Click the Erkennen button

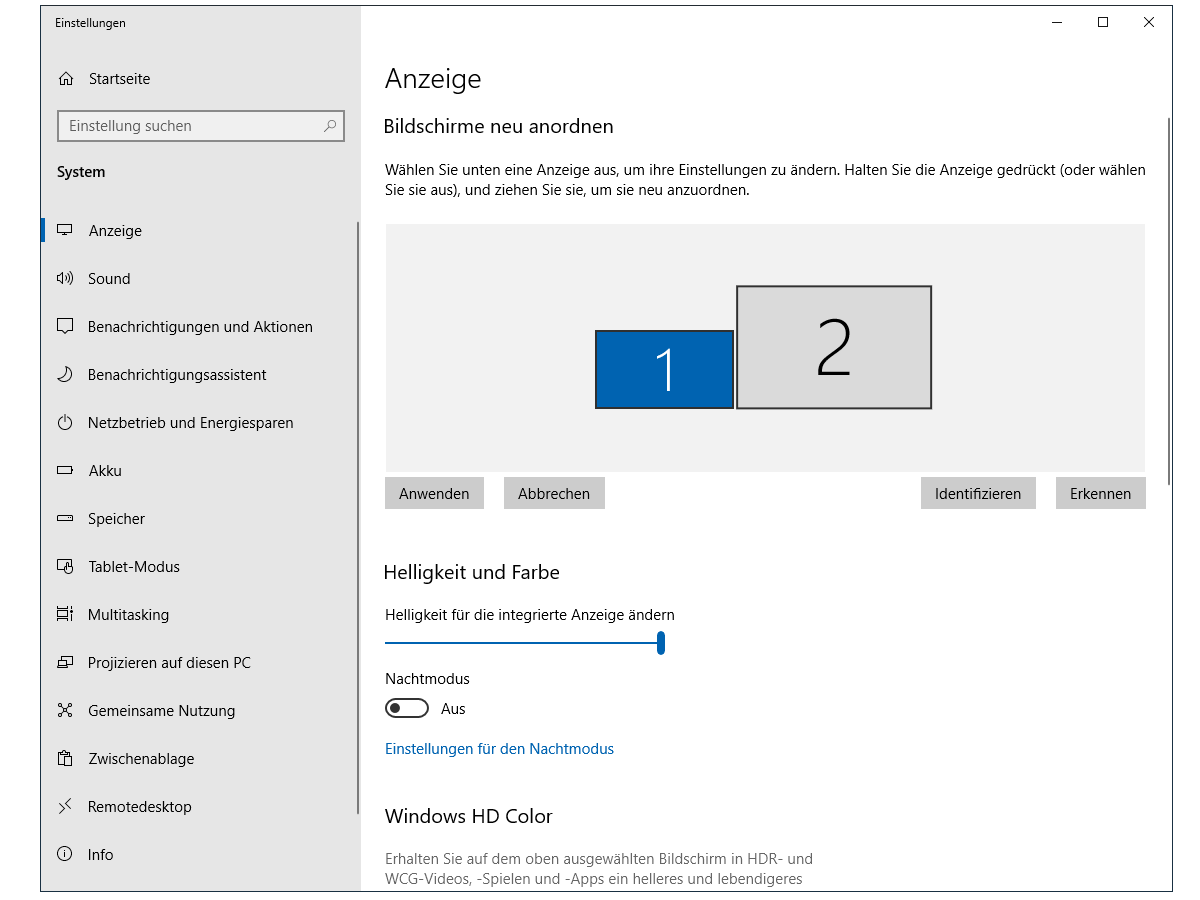point(1100,493)
